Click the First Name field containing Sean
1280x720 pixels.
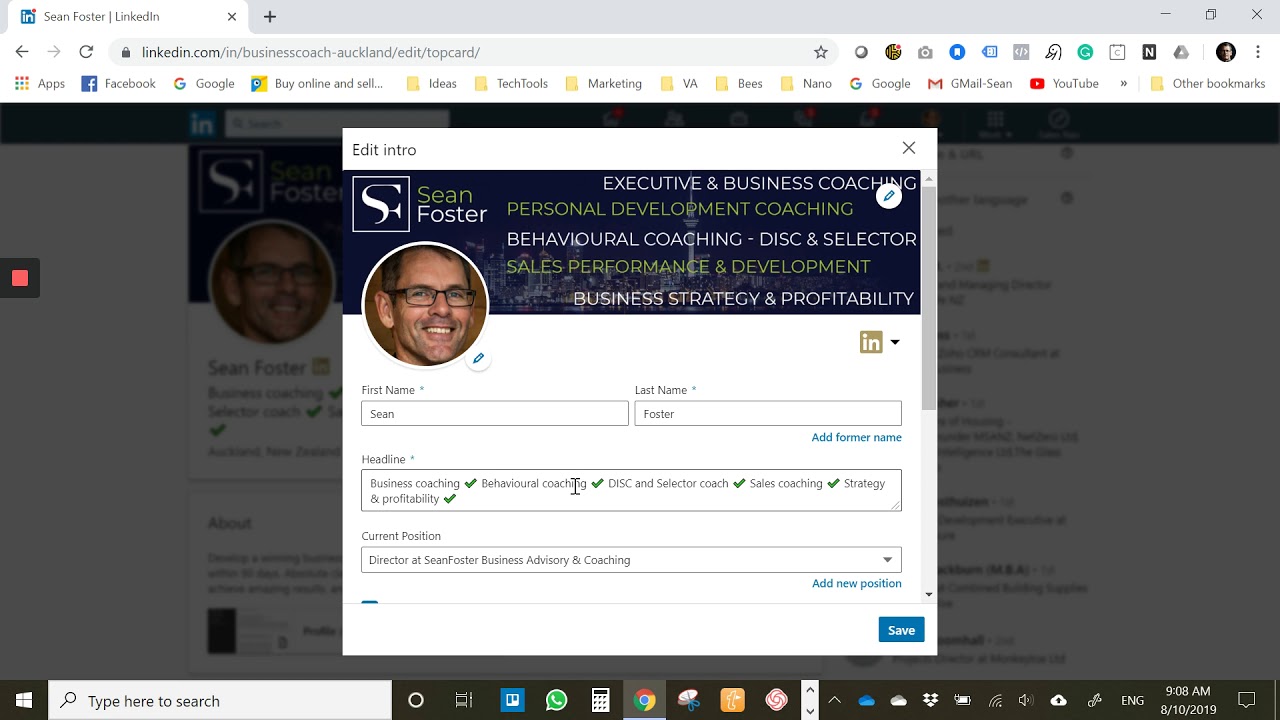495,414
